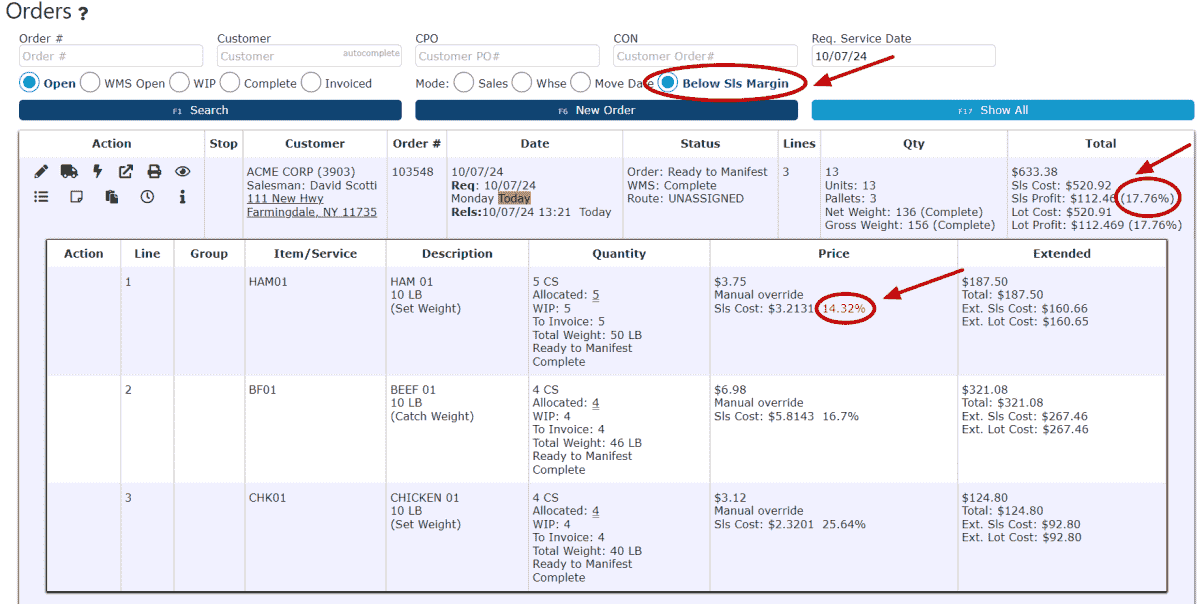
Task: Click extended amount $124.80 for CHK01
Action: (x=985, y=498)
